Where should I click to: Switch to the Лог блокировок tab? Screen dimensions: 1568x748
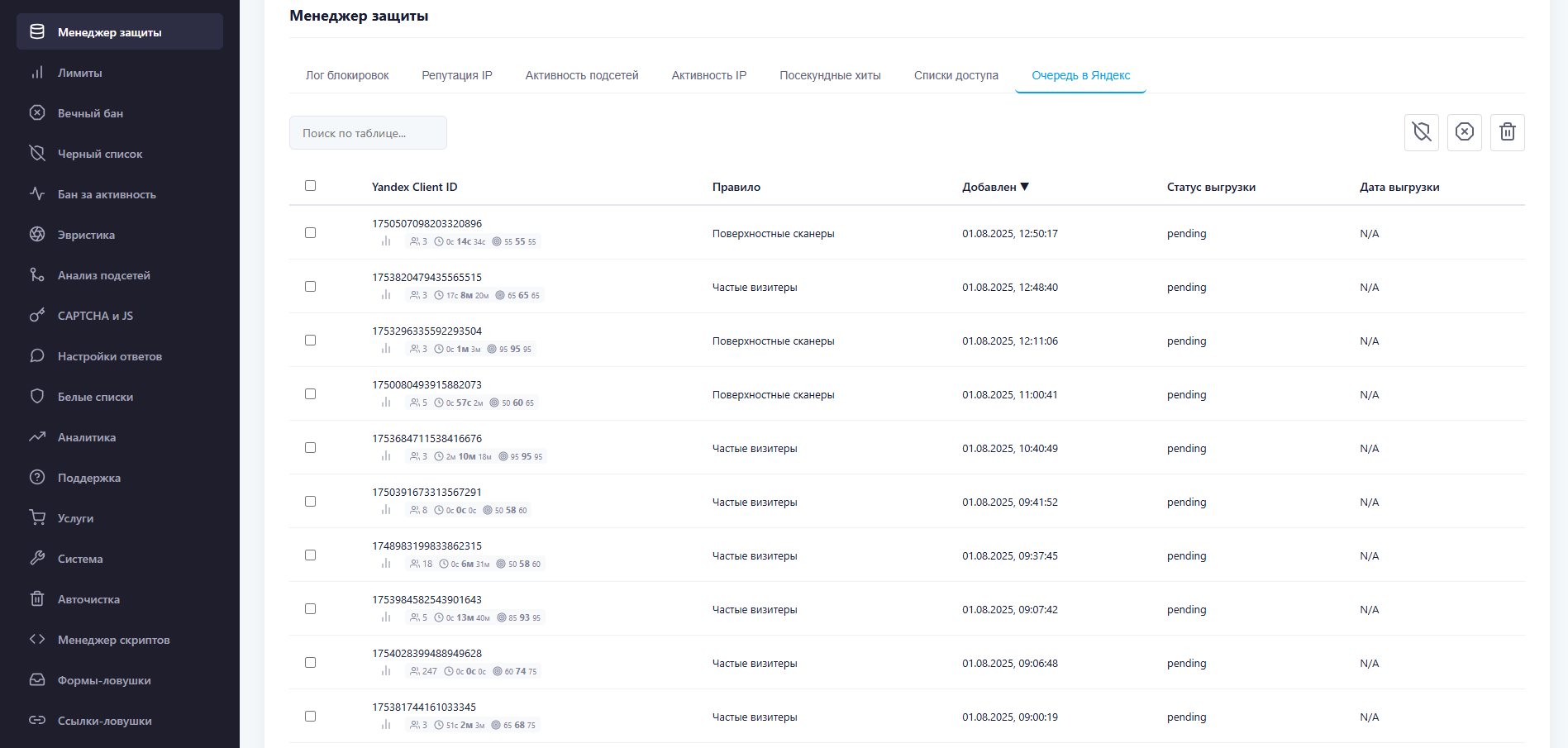[347, 75]
